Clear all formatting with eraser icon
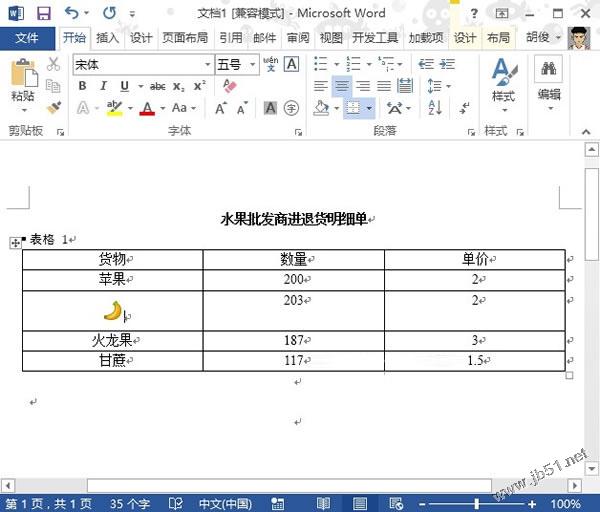 point(230,86)
